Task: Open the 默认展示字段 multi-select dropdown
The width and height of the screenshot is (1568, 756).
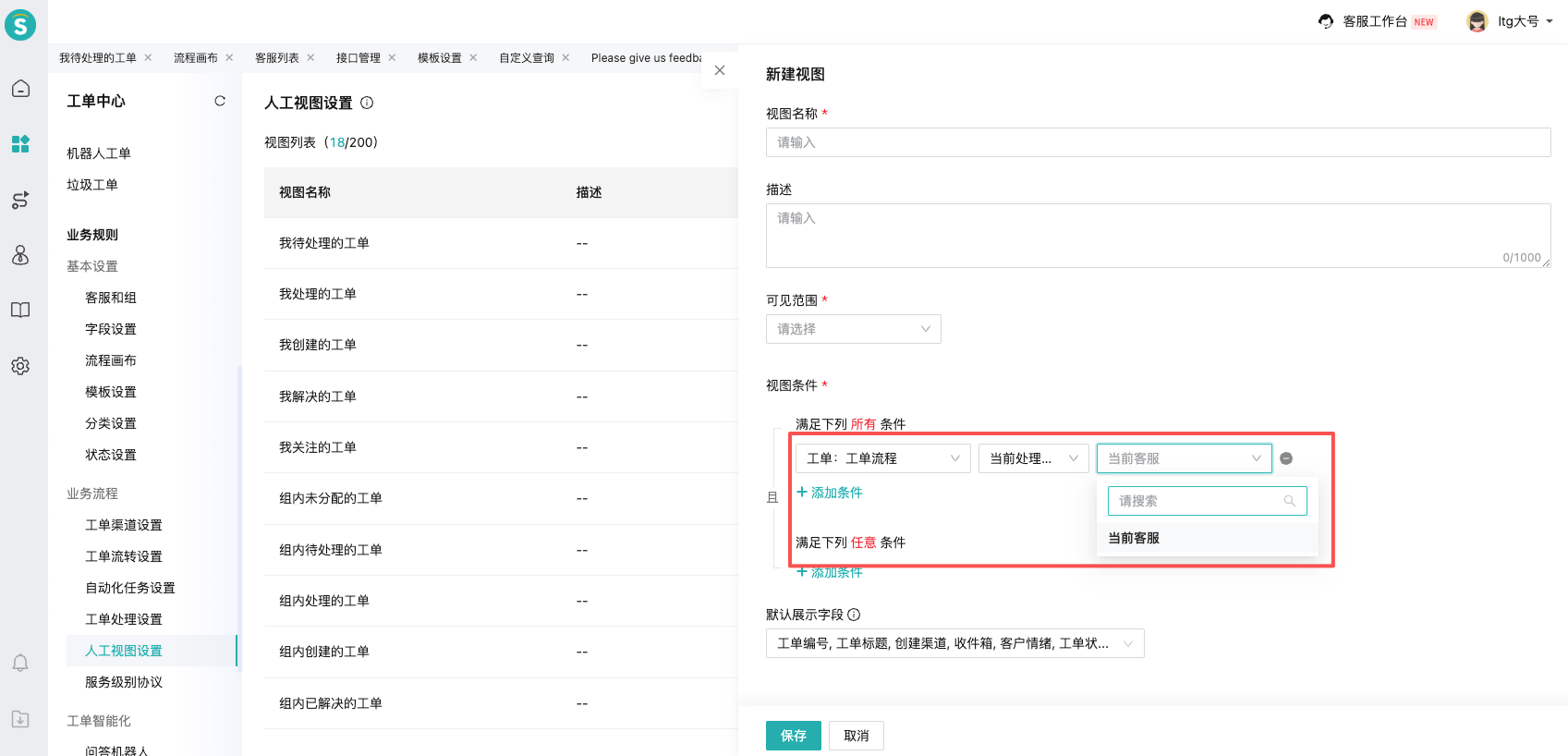Action: tap(954, 643)
